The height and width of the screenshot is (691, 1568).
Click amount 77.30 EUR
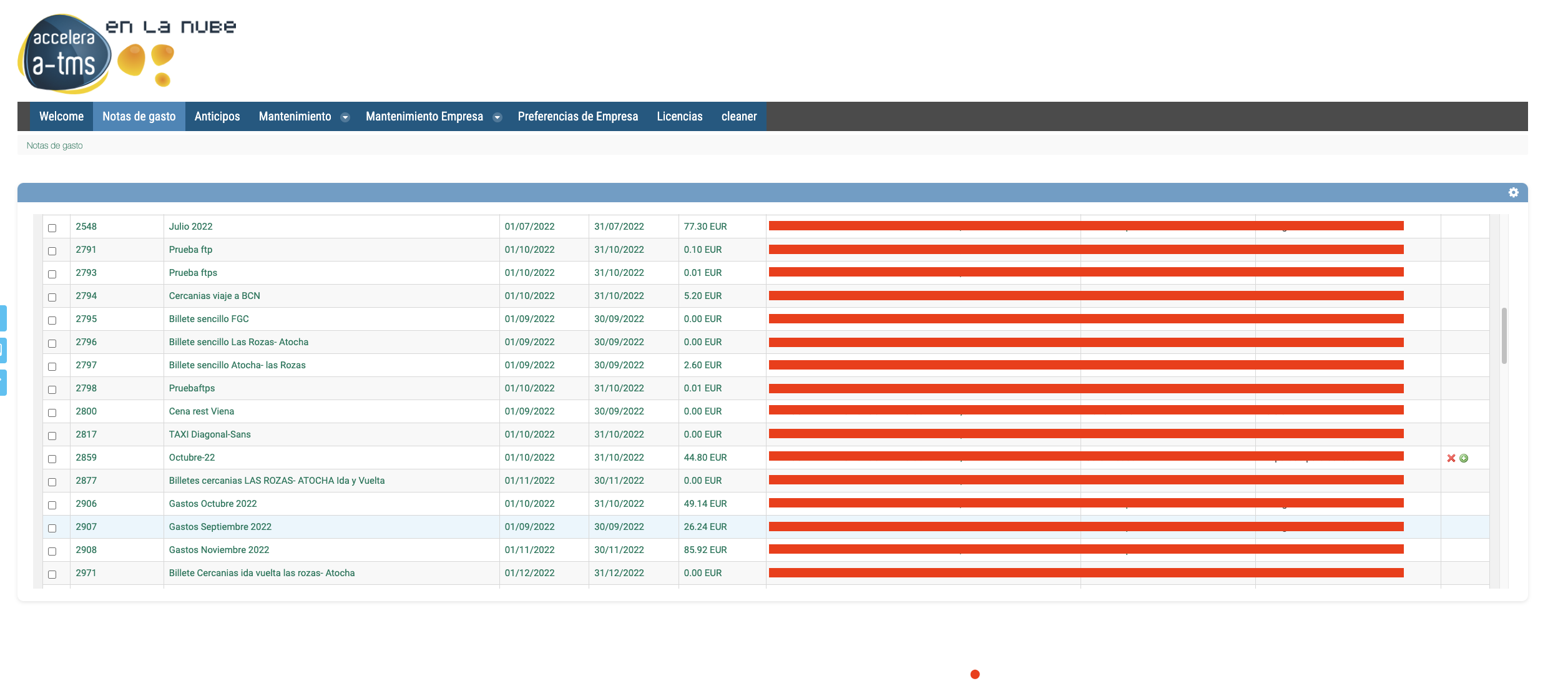[x=705, y=227]
